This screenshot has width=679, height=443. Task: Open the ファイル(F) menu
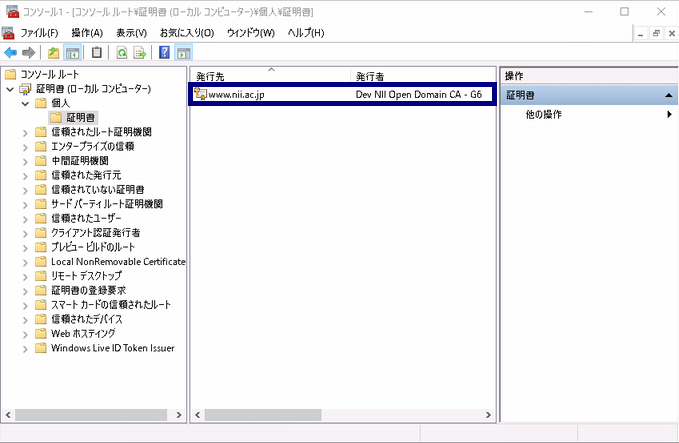click(39, 33)
